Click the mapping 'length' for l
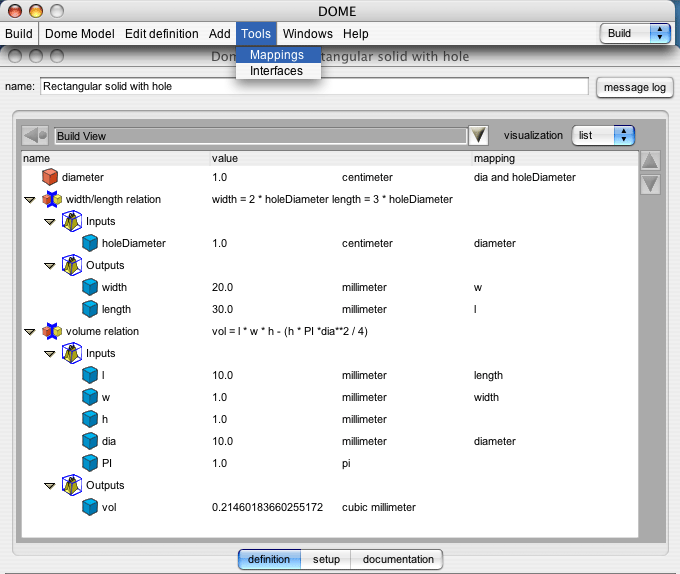The image size is (680, 574). pyautogui.click(x=488, y=375)
